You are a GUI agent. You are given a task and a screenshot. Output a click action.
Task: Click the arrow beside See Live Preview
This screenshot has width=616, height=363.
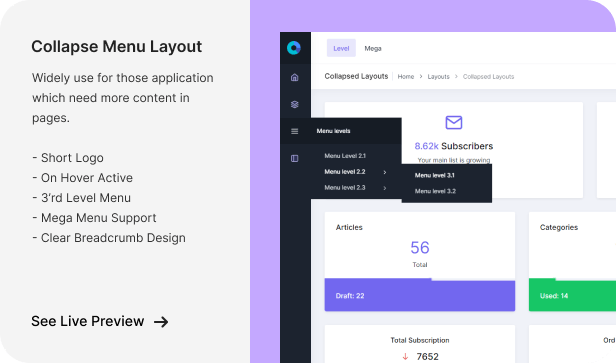point(161,322)
